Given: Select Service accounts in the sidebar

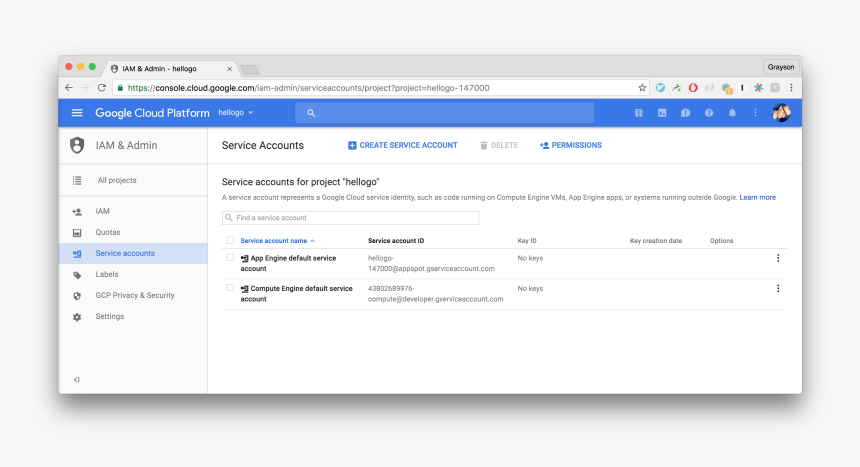Looking at the screenshot, I should pyautogui.click(x=133, y=254).
